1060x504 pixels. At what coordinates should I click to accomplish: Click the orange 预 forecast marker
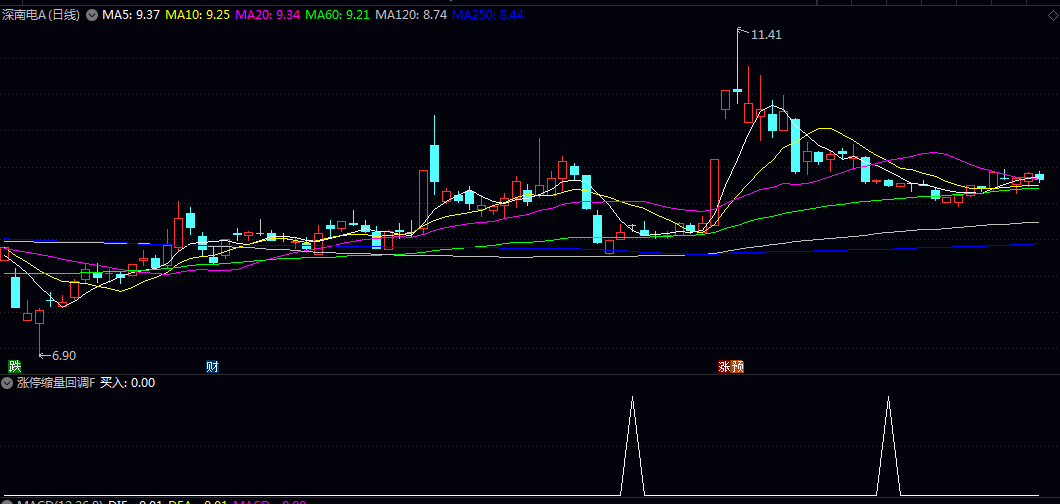coord(737,367)
